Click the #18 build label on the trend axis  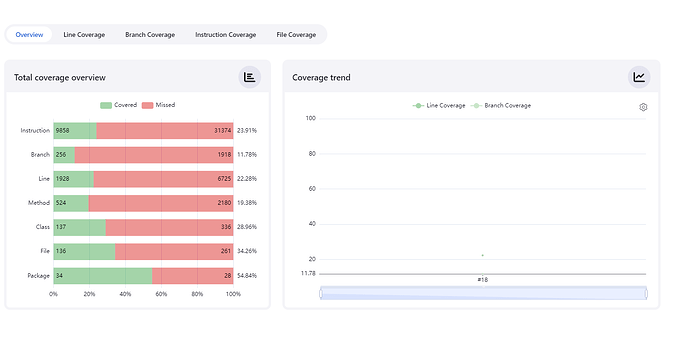point(482,280)
